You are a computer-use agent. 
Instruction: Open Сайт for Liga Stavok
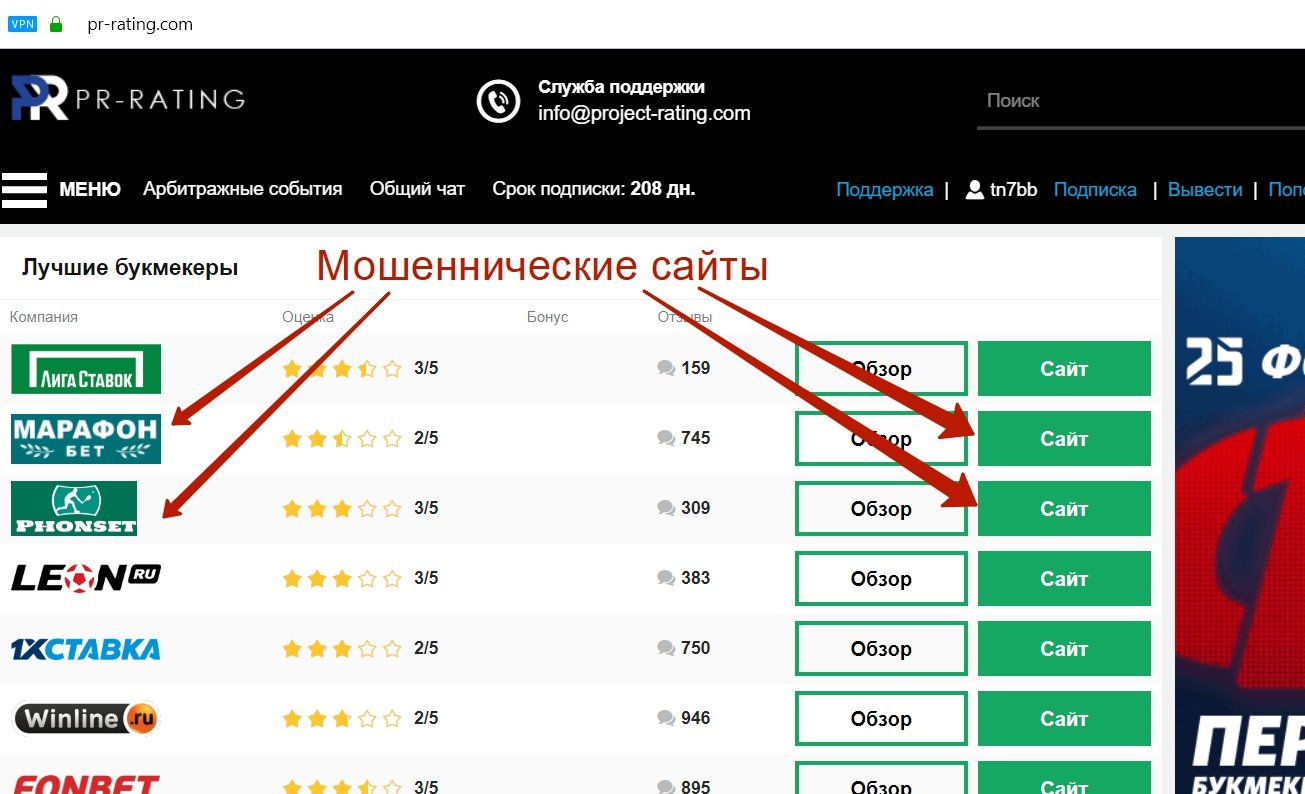(1064, 369)
